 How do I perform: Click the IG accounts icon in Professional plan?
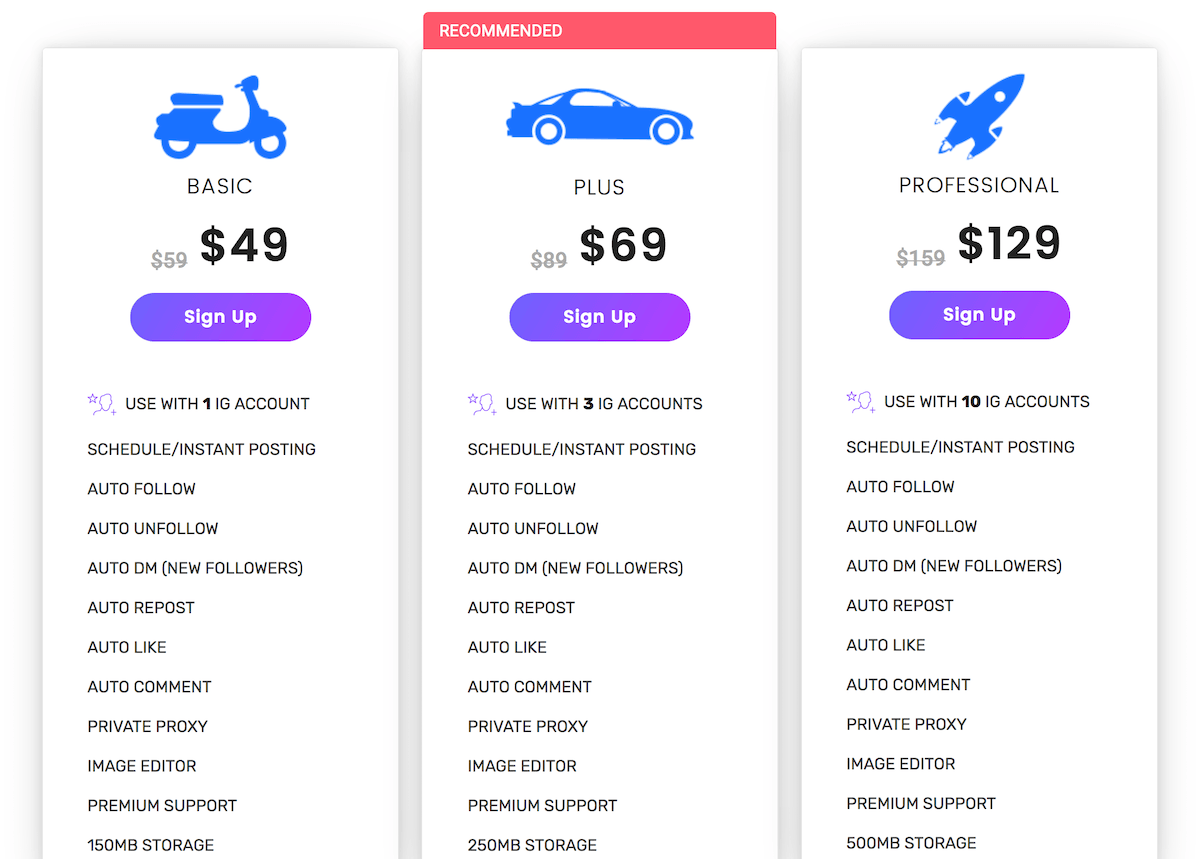point(861,402)
